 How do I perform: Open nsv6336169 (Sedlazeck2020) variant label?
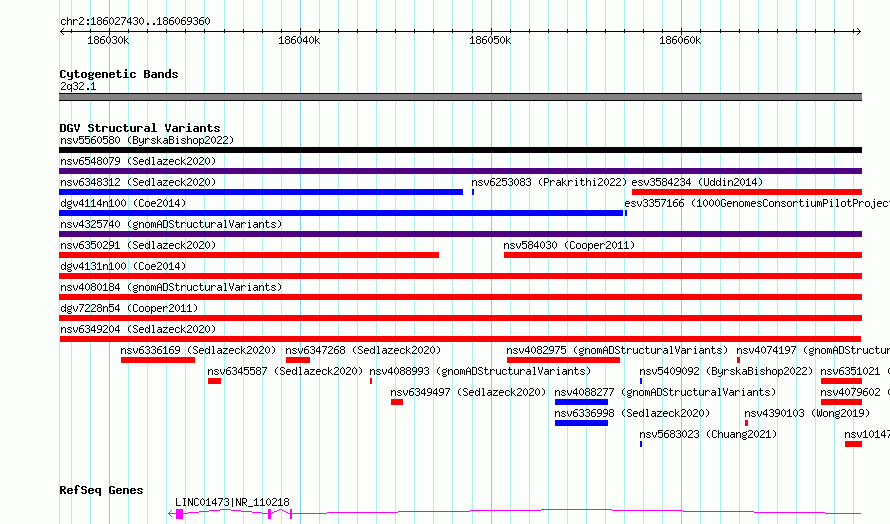tap(198, 350)
